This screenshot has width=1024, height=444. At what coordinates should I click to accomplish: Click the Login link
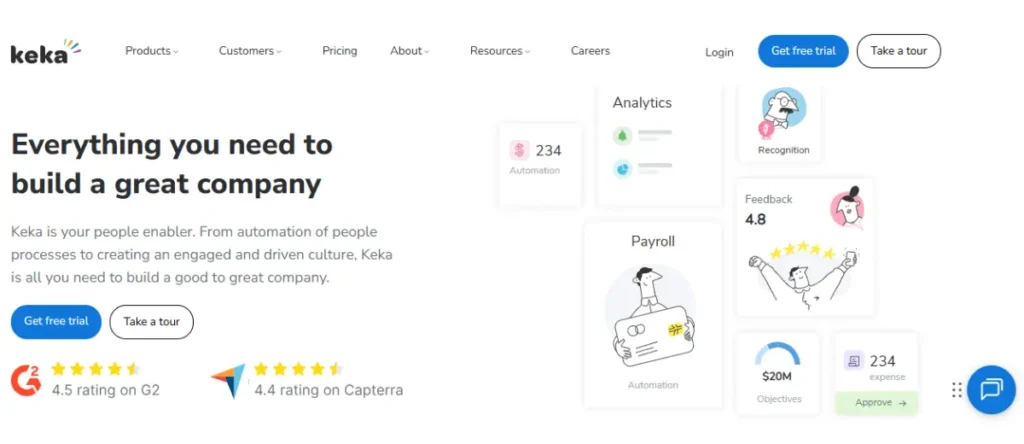click(719, 52)
